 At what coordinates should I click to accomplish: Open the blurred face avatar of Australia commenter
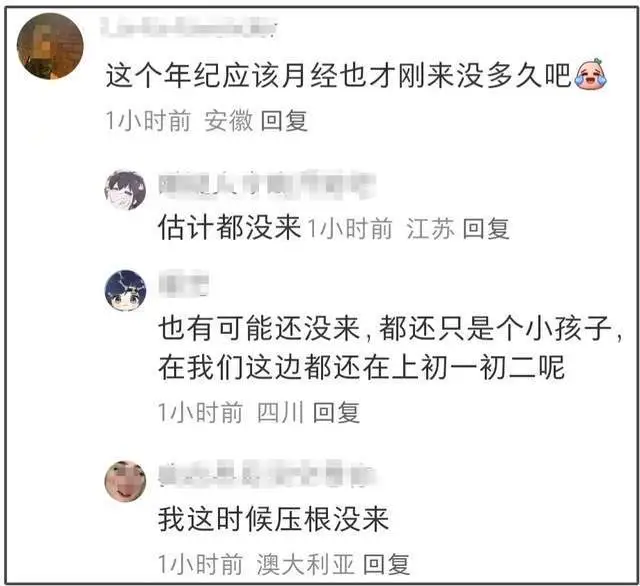click(x=125, y=481)
